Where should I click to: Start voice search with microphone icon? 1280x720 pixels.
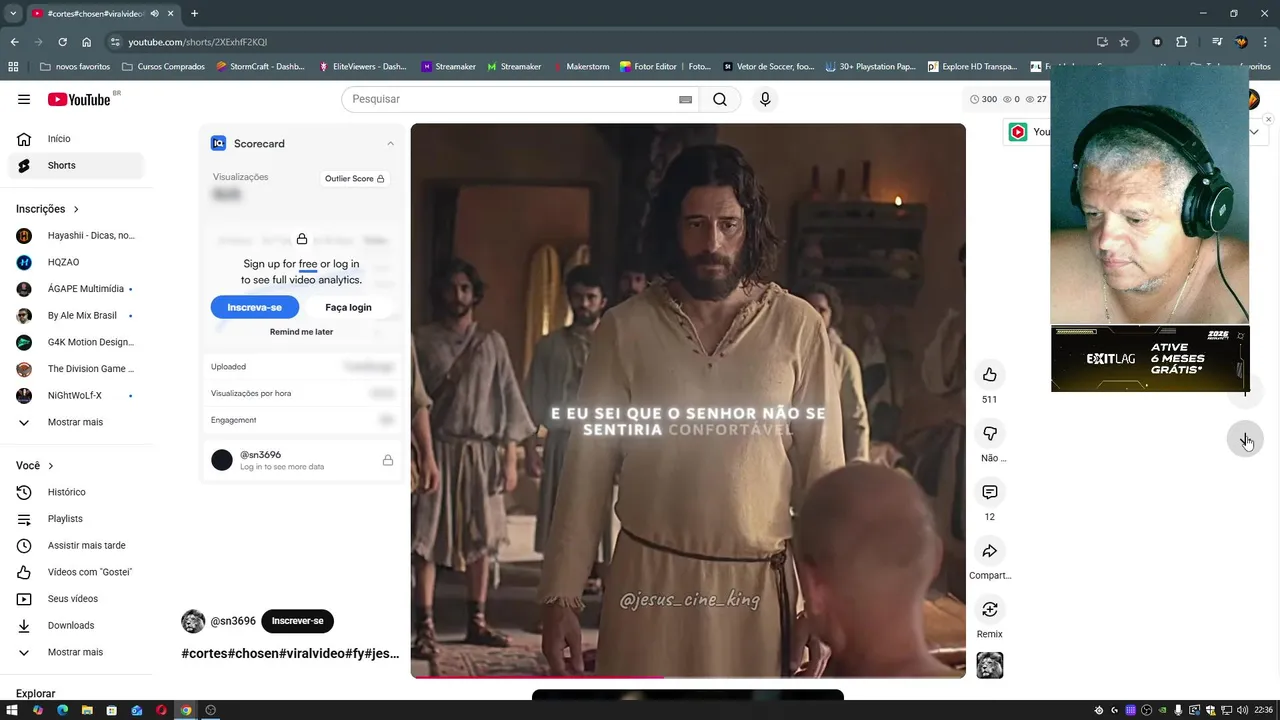pyautogui.click(x=765, y=99)
